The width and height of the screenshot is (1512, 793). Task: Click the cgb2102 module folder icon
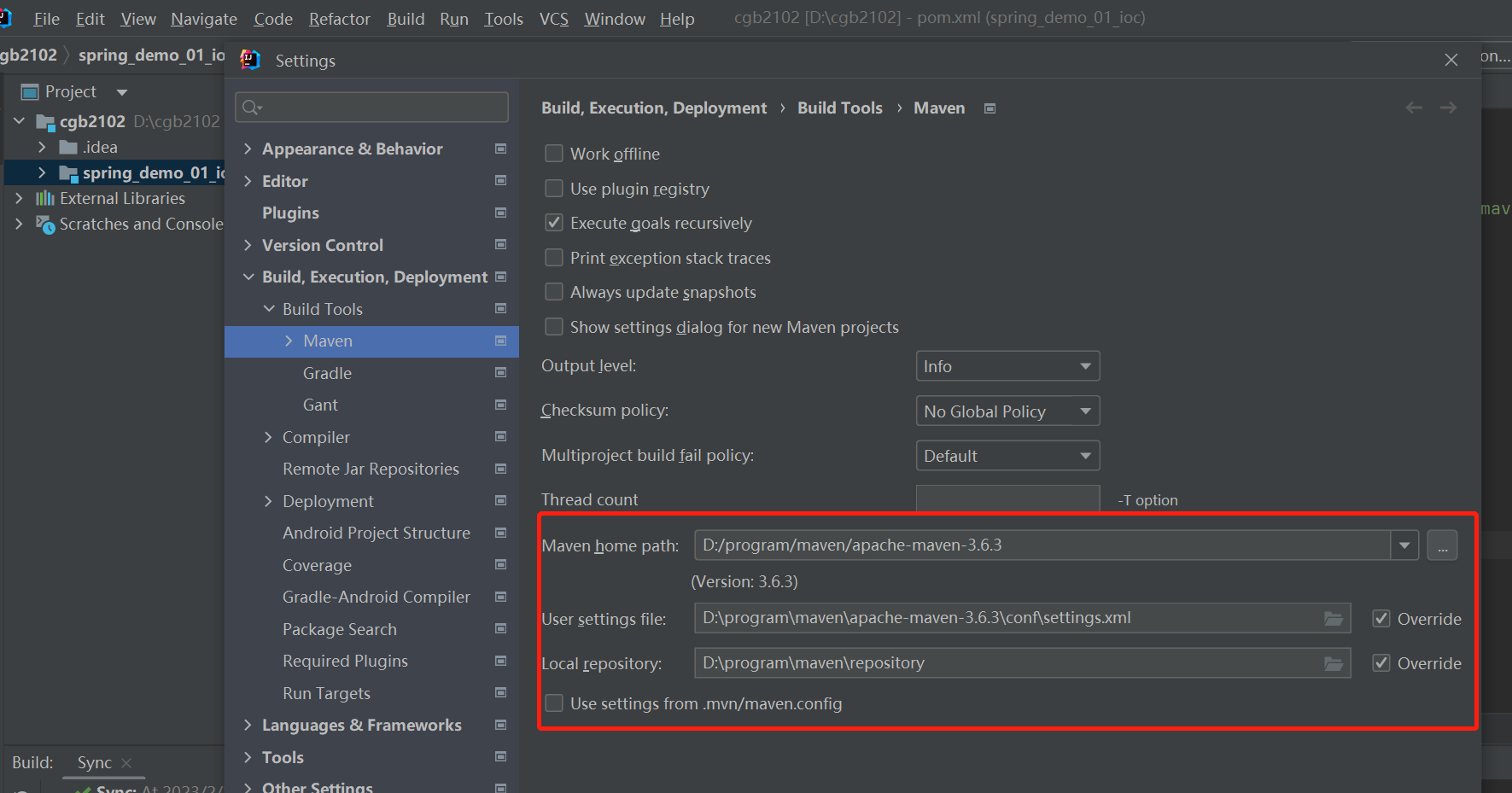45,122
